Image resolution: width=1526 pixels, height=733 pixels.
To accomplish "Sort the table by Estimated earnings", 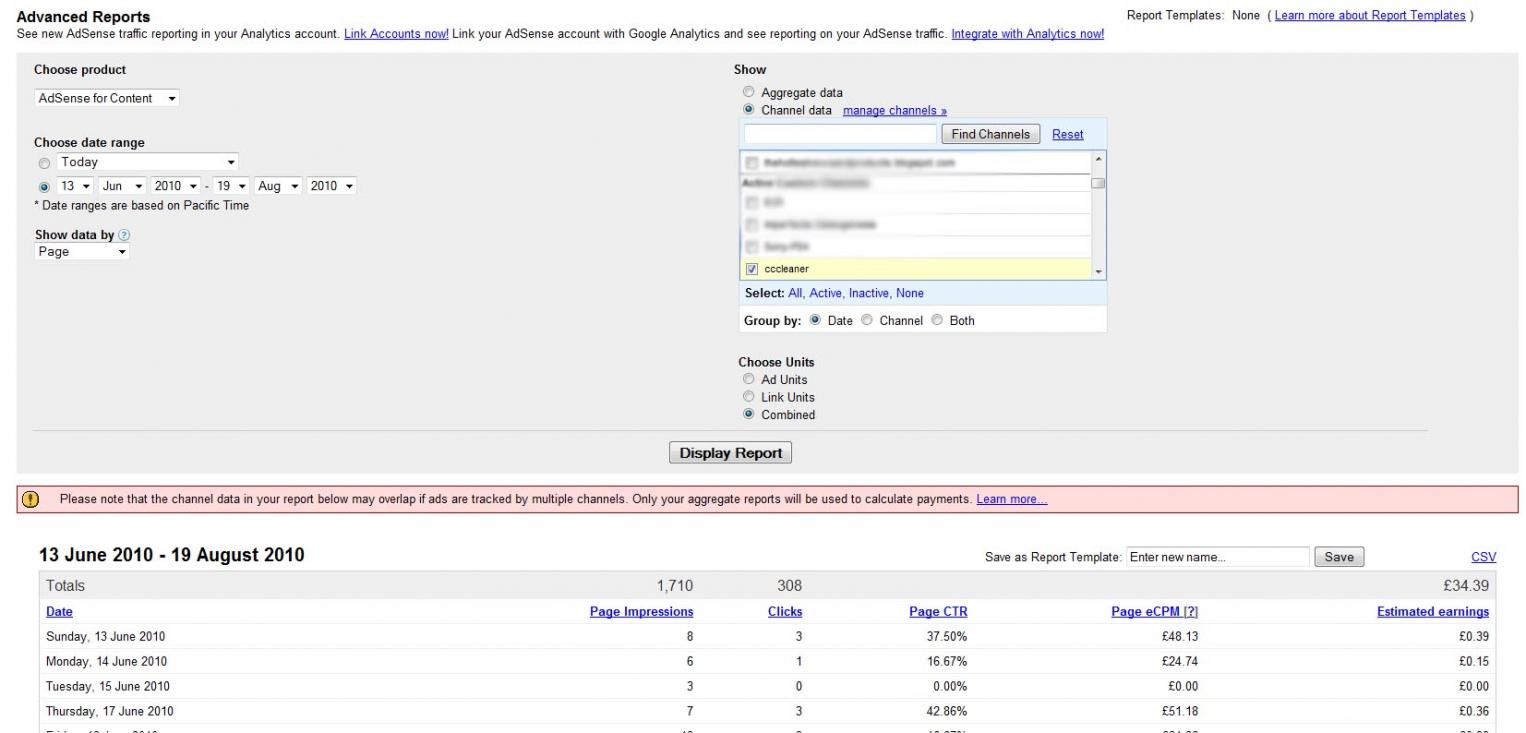I will 1432,612.
